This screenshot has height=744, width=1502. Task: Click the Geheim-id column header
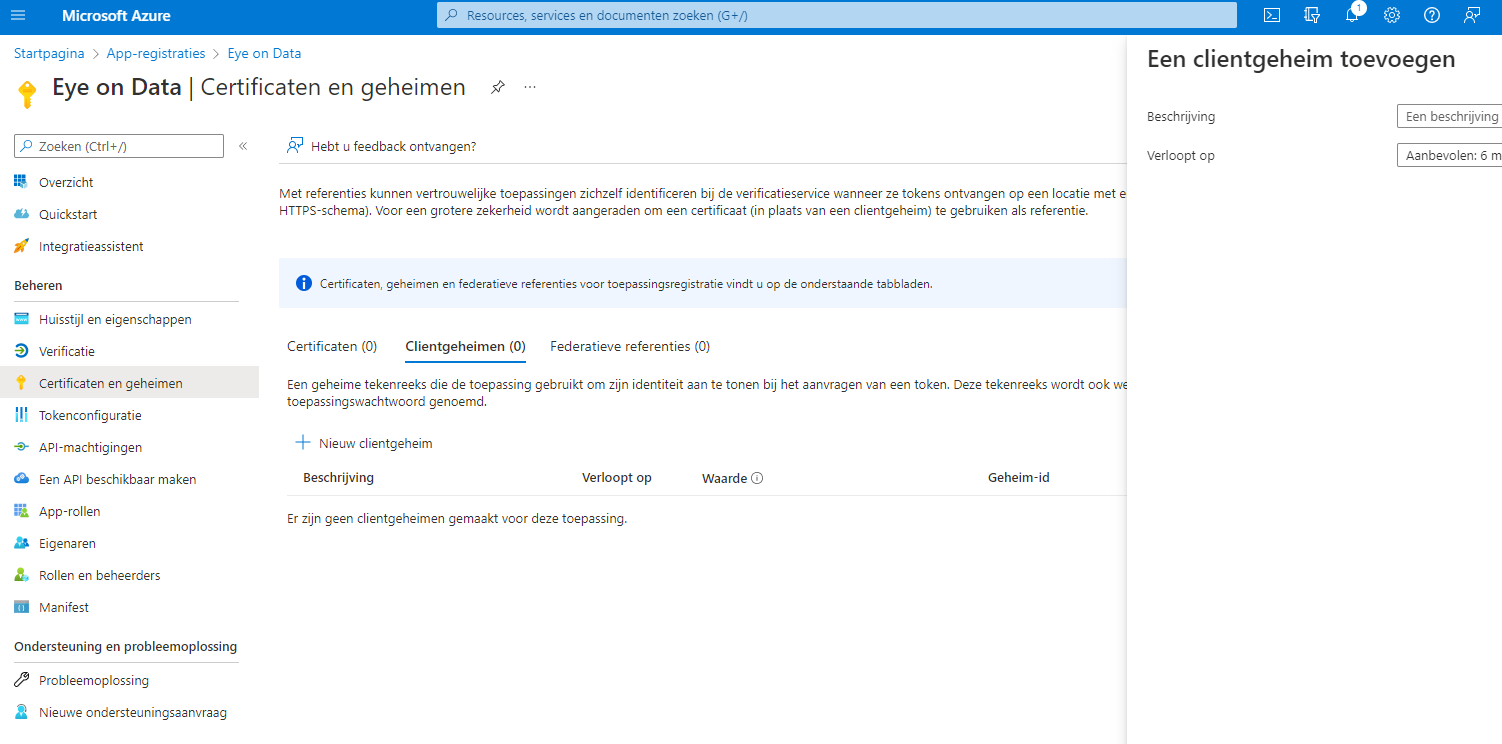(x=1018, y=478)
